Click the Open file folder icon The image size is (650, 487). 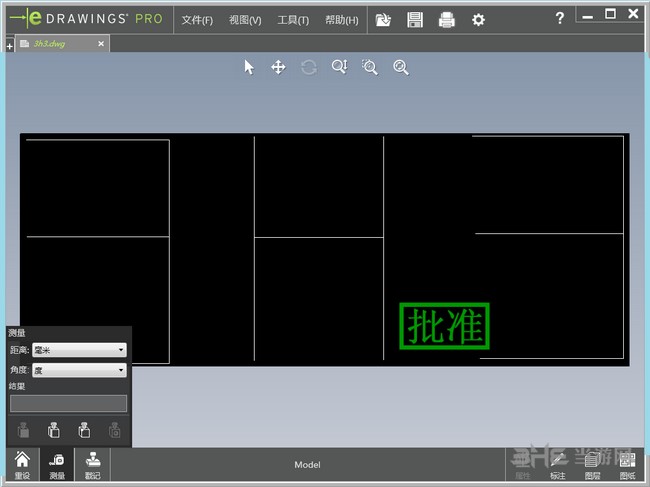tap(383, 19)
